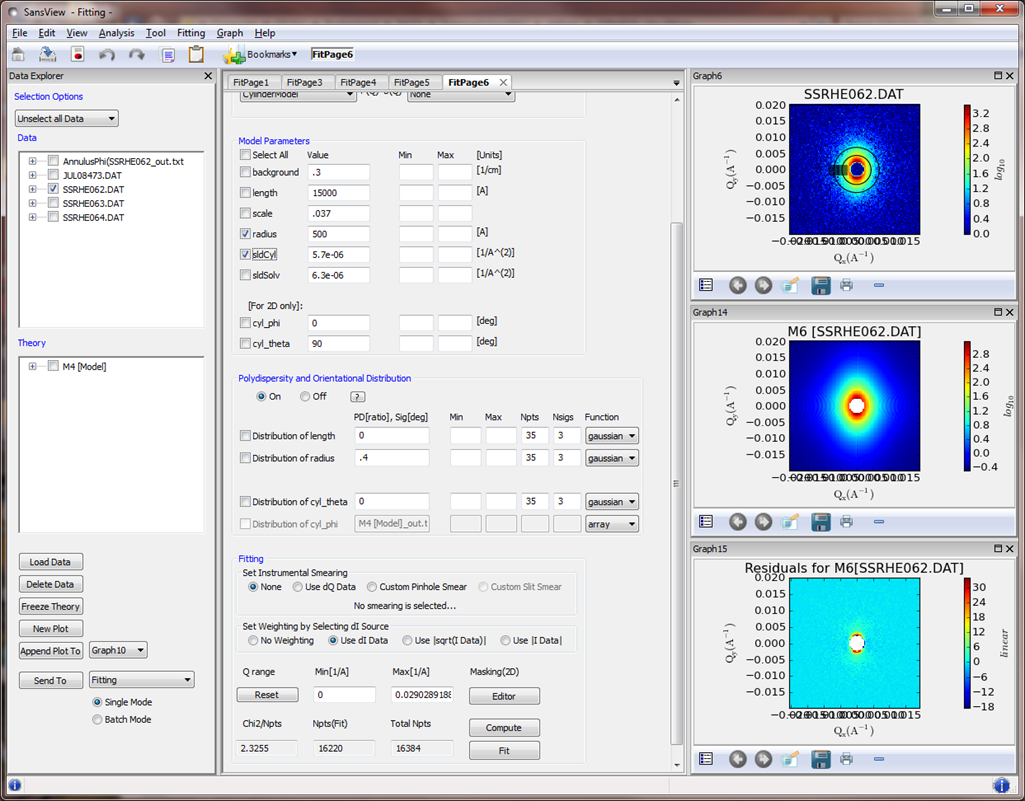Print Graph15 using the printer icon

847,758
